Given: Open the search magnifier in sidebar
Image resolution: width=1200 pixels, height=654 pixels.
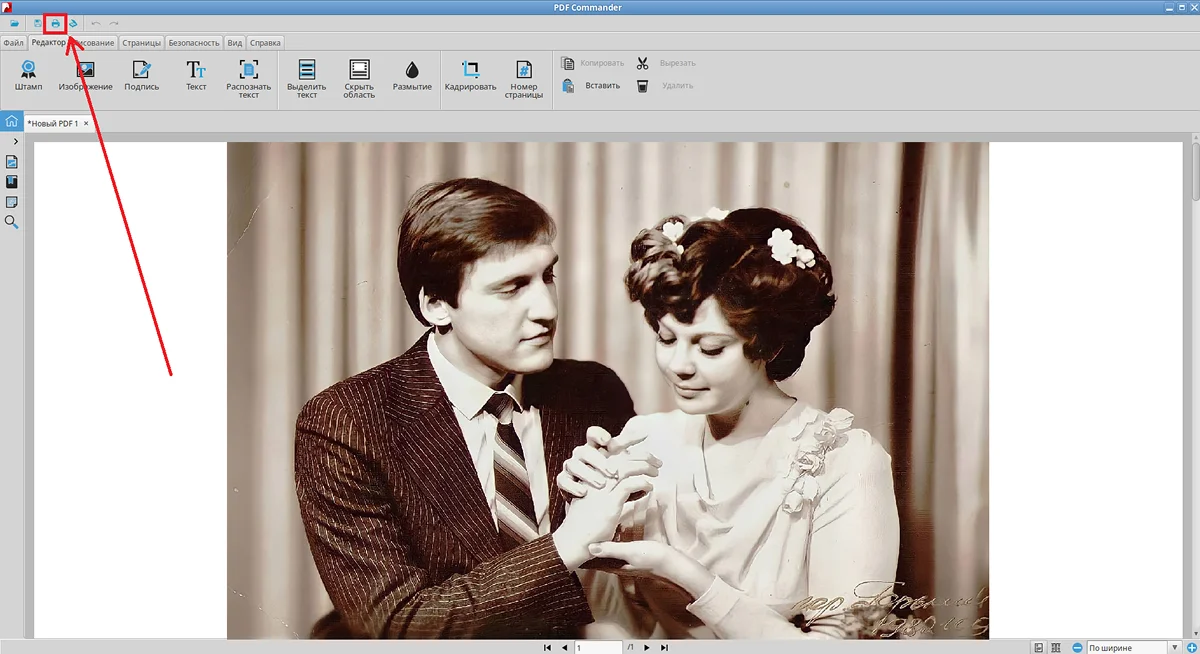Looking at the screenshot, I should click(x=12, y=222).
